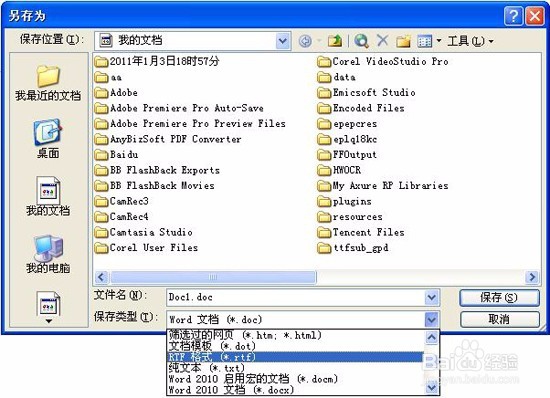
Task: Select the Corel User Files folder
Action: [146, 248]
